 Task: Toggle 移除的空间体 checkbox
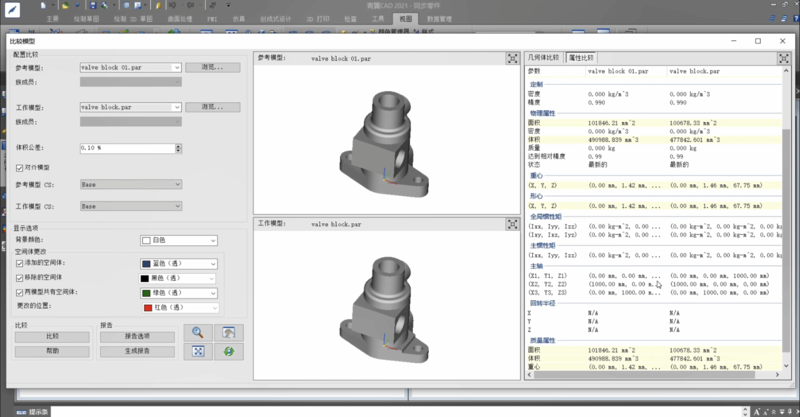[20, 278]
